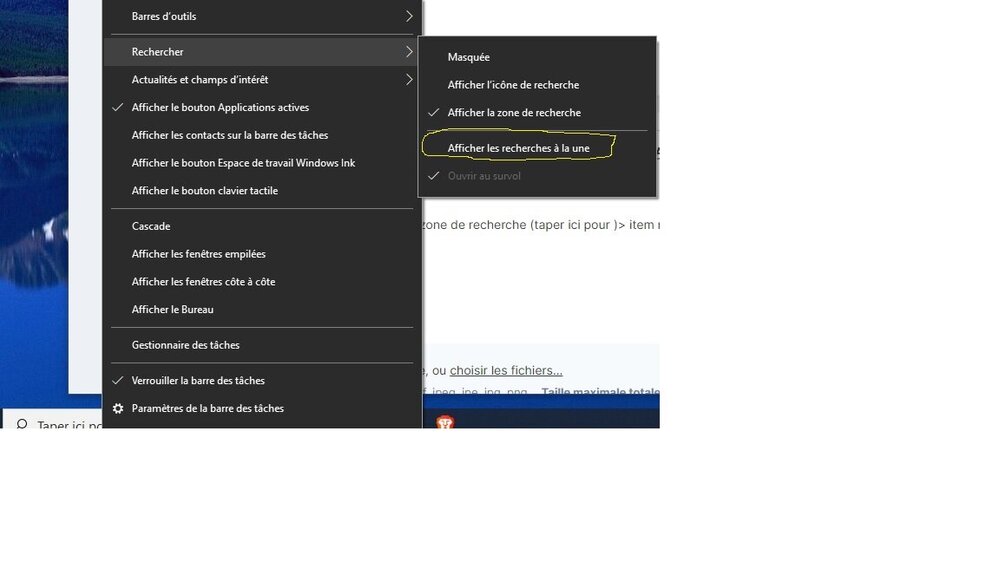Viewport: 1000px width, 562px height.
Task: Choose 'Masquée' in the search submenu
Action: pos(469,57)
